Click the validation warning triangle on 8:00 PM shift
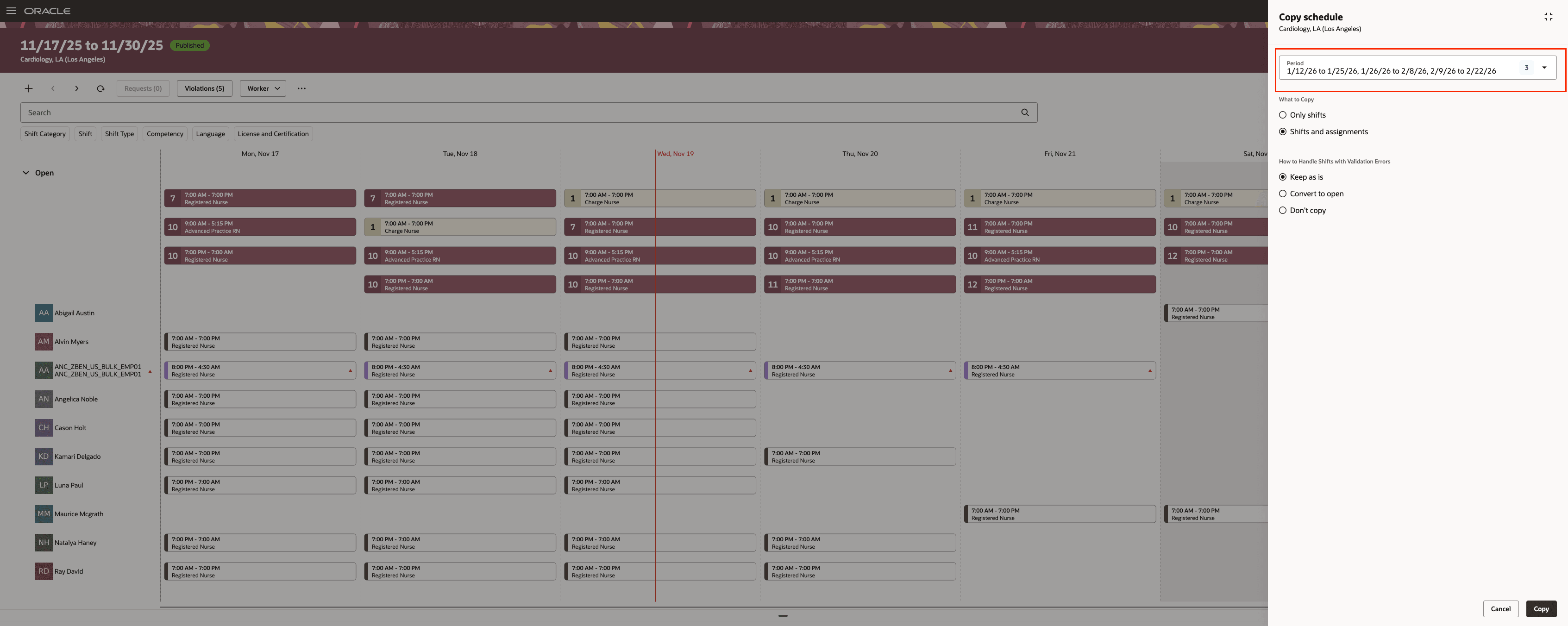 tap(350, 370)
